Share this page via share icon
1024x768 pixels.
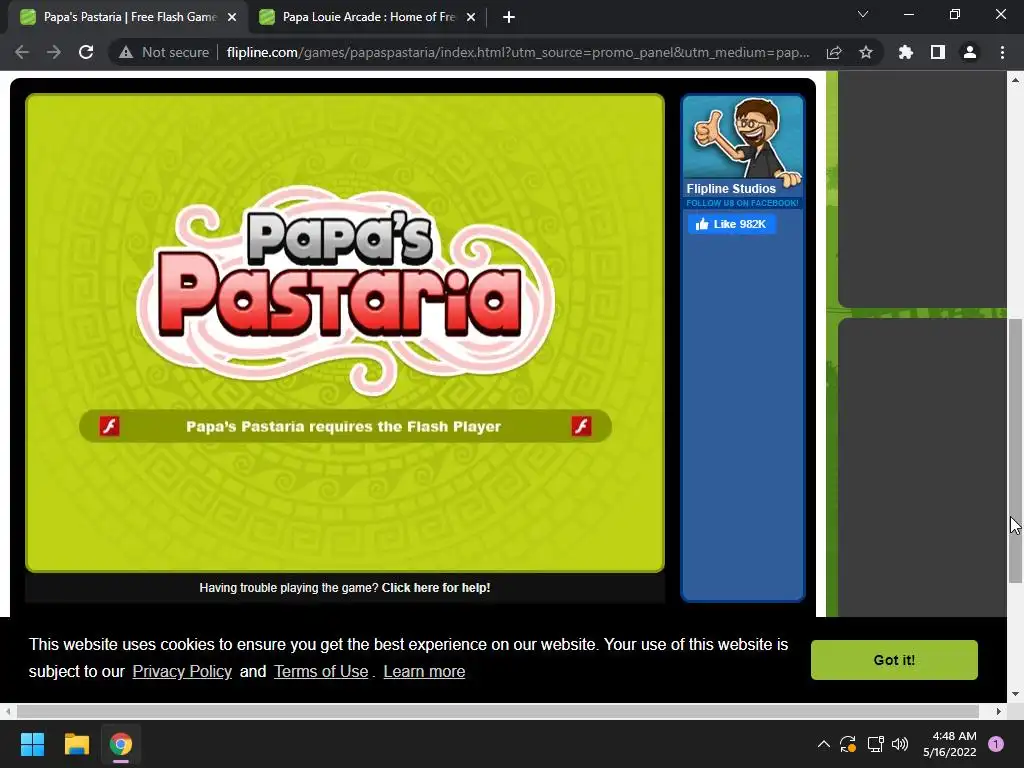[x=834, y=52]
